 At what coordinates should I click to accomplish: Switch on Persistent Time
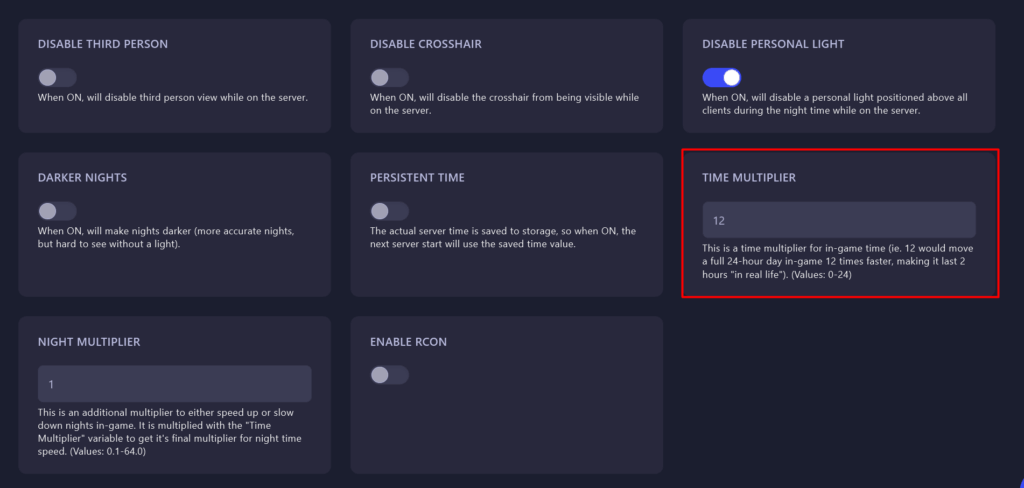coord(389,211)
